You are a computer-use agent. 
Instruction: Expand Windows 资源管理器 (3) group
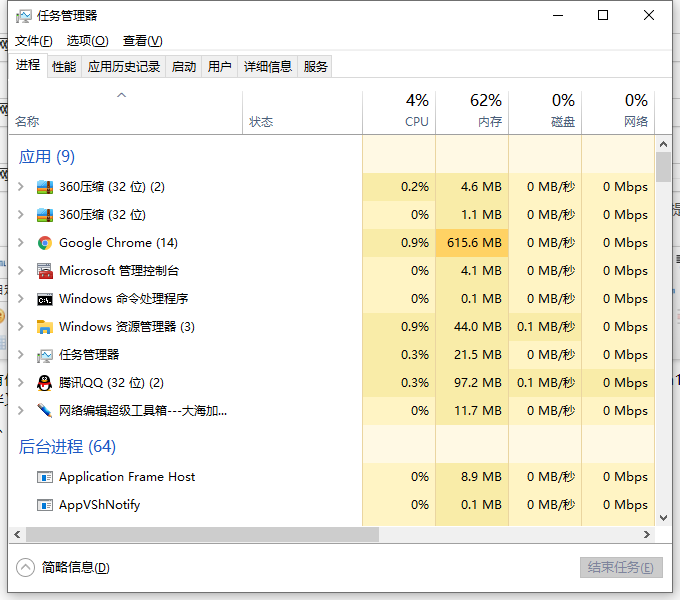click(x=21, y=327)
